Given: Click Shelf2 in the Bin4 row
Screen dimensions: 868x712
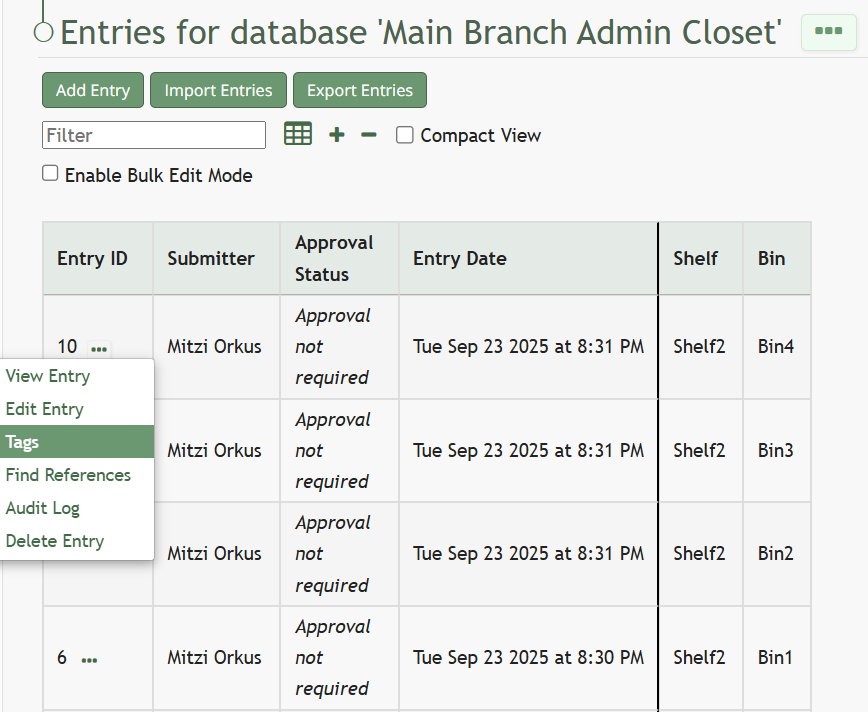Looking at the screenshot, I should click(699, 347).
